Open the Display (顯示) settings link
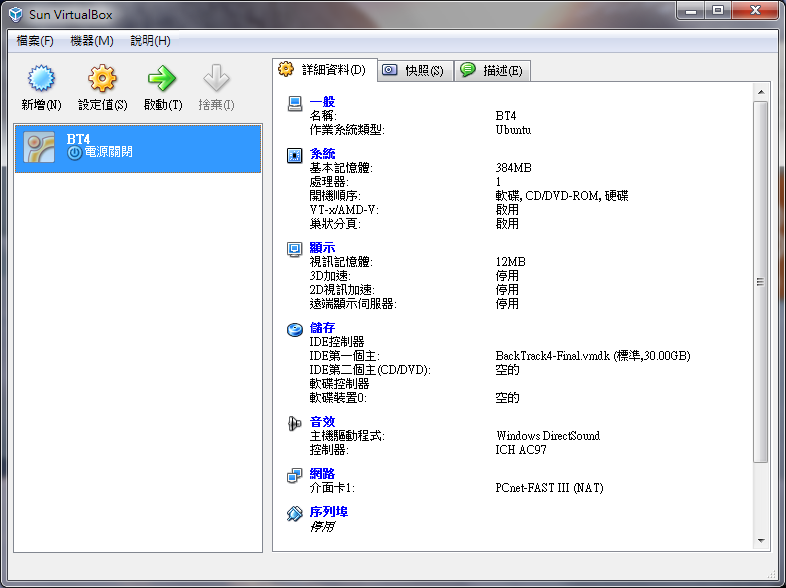 click(322, 248)
